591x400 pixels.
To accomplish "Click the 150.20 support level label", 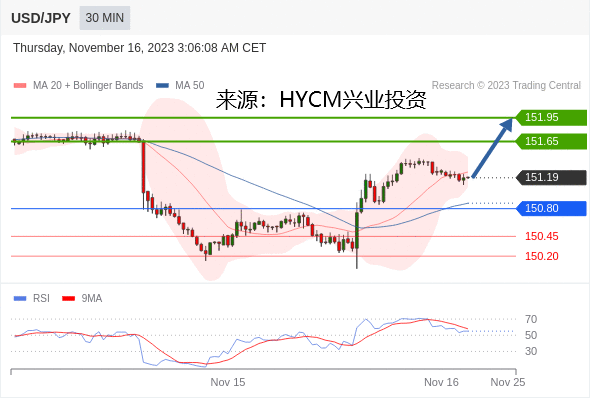I will point(542,256).
